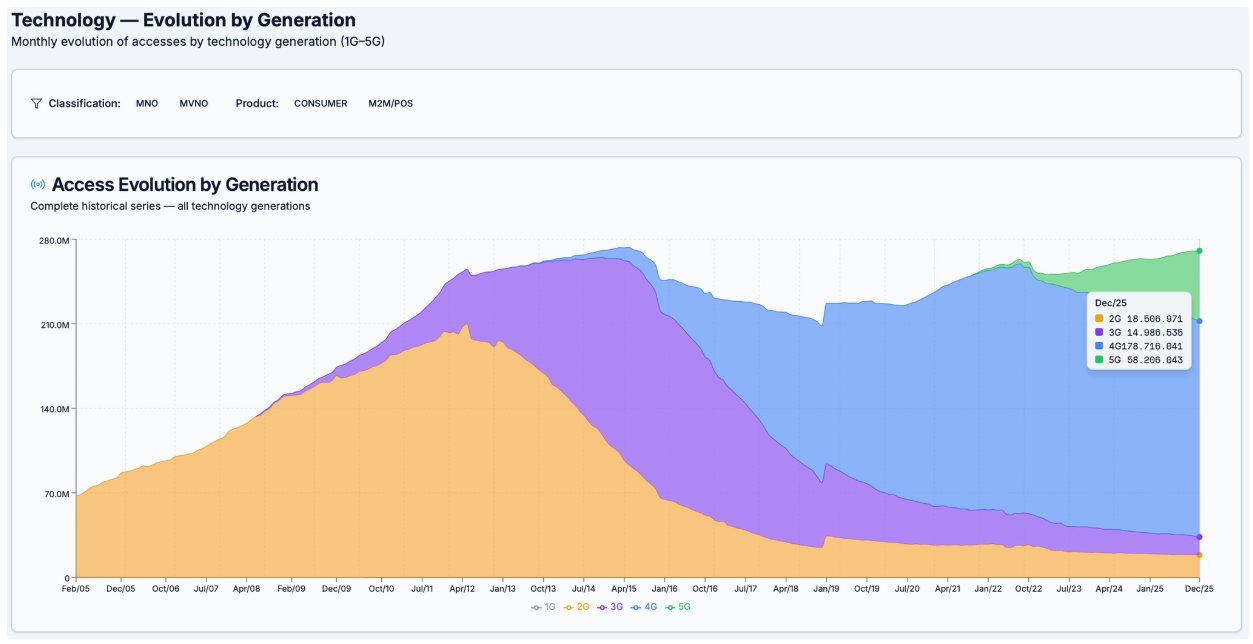Click the signal icon beside Access Evolution title
Viewport: 1253px width, 644px height.
(38, 185)
